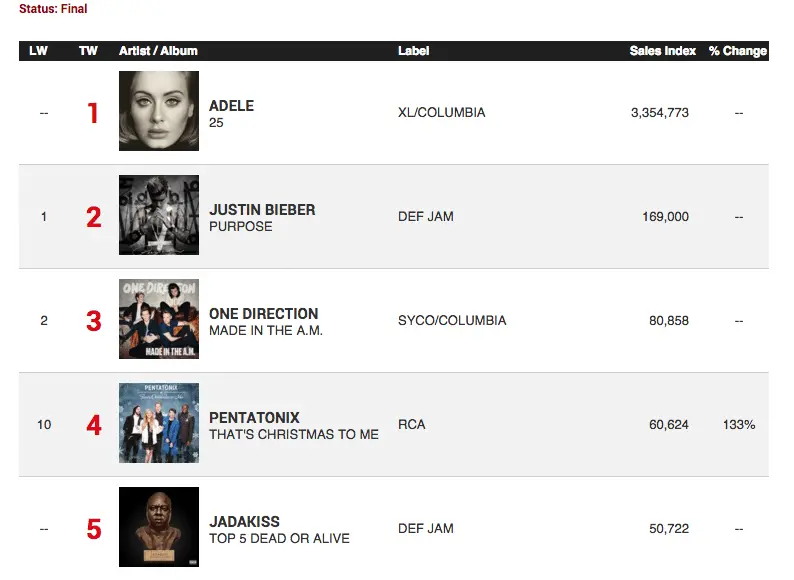The width and height of the screenshot is (794, 580).
Task: Select ONE DIRECTION artist name
Action: (x=263, y=313)
